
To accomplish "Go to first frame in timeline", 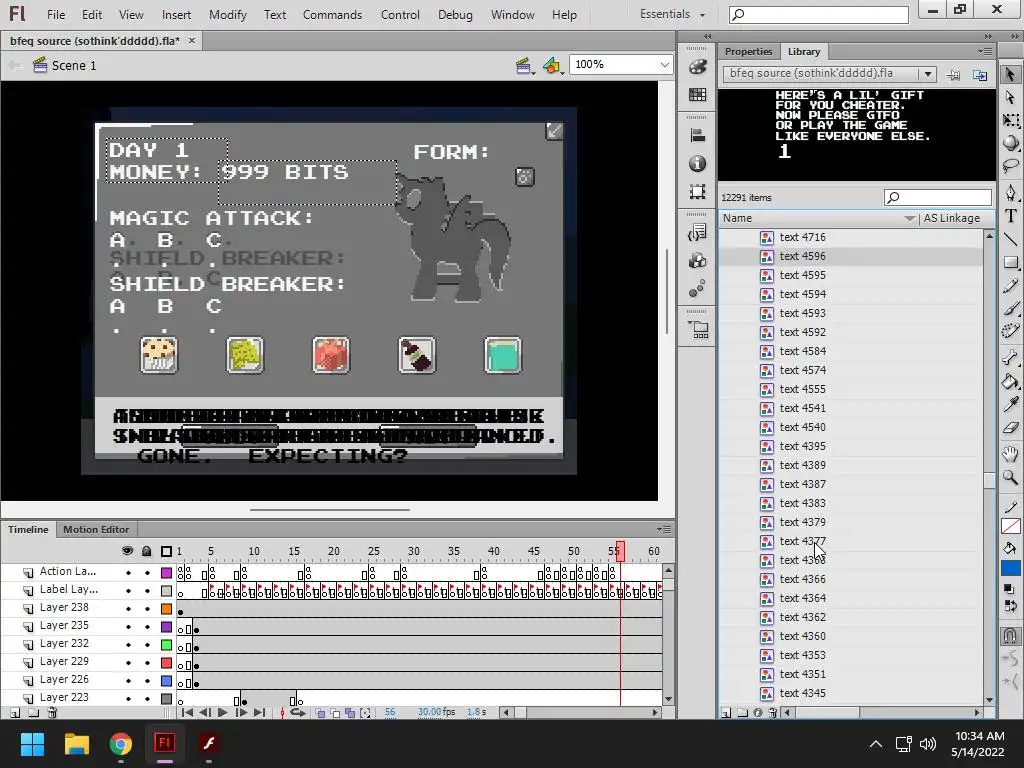I will tap(187, 712).
